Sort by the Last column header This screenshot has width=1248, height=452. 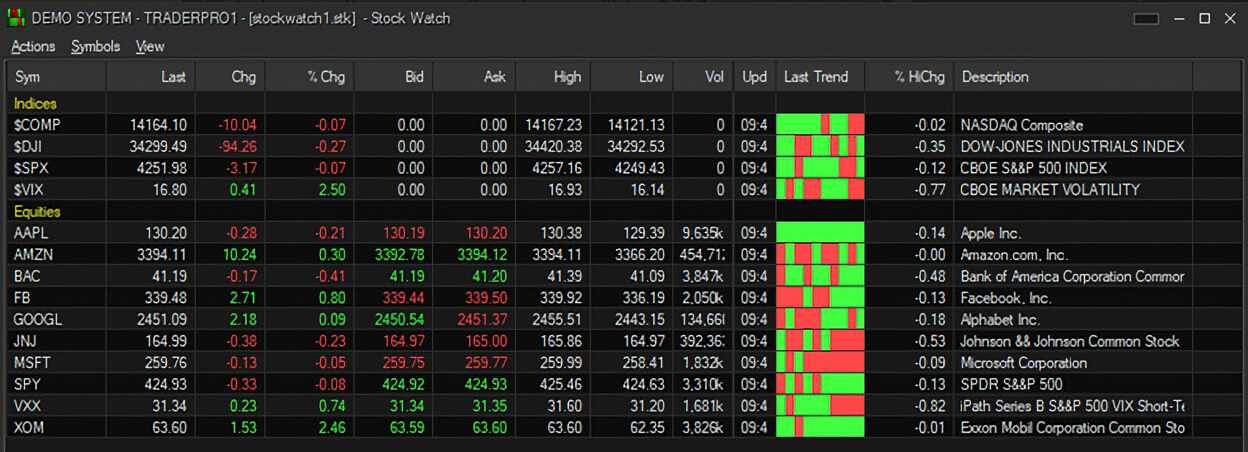pos(150,77)
